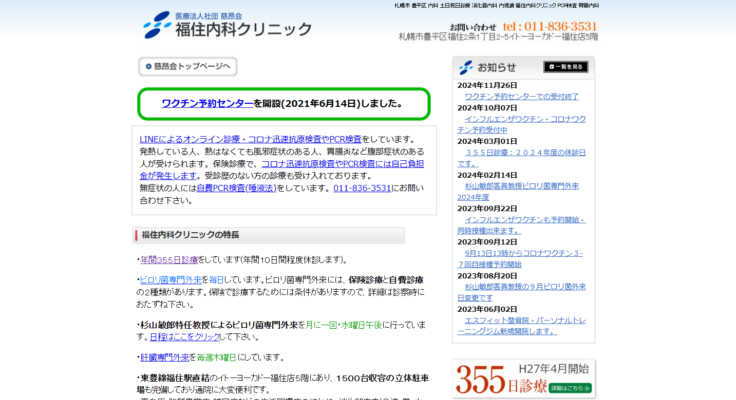Image resolution: width=736 pixels, height=400 pixels.
Task: Click the 毎日 link after ピロリ菌専門外来
Action: [x=216, y=280]
